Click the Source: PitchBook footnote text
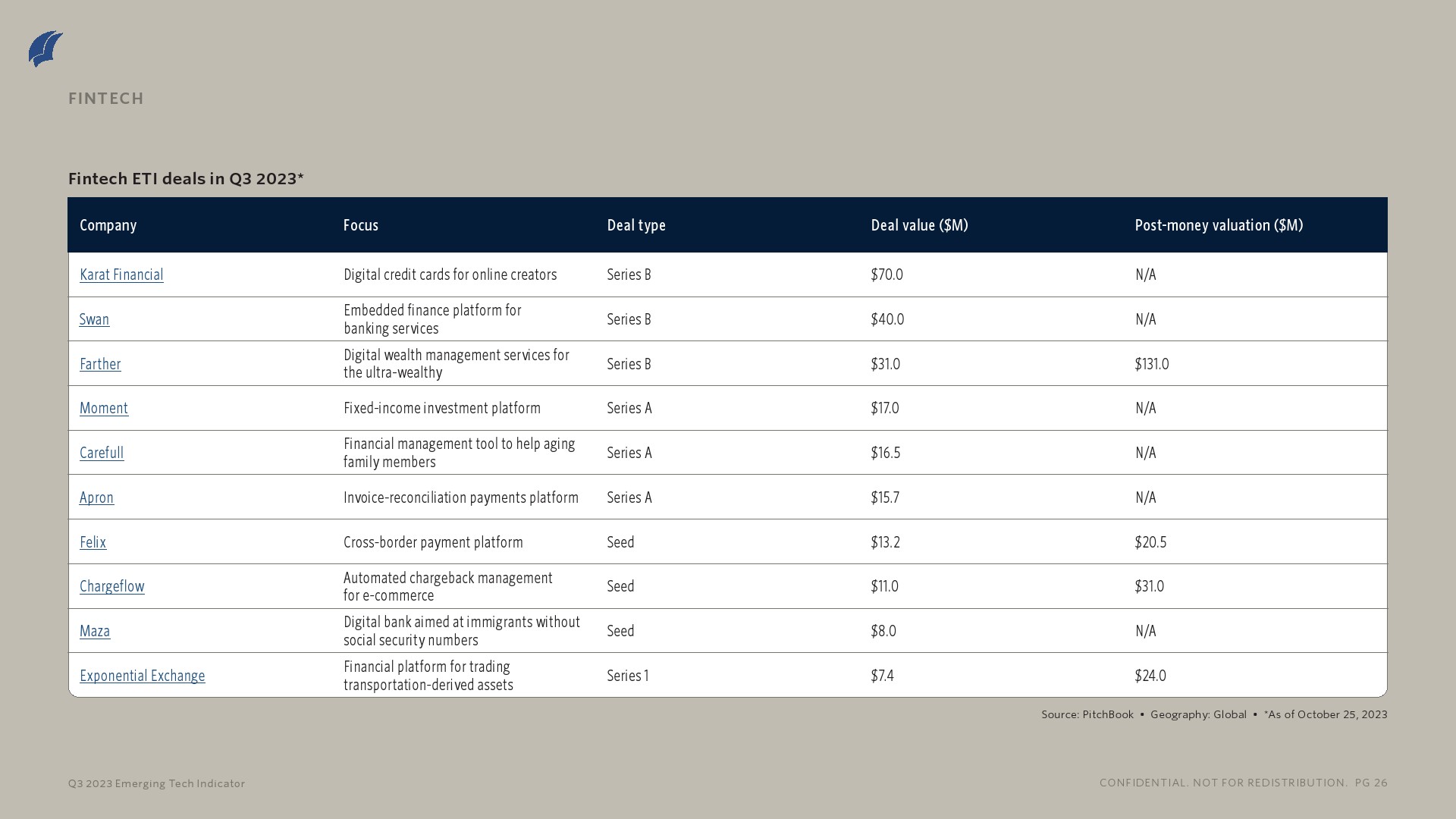 1087,714
